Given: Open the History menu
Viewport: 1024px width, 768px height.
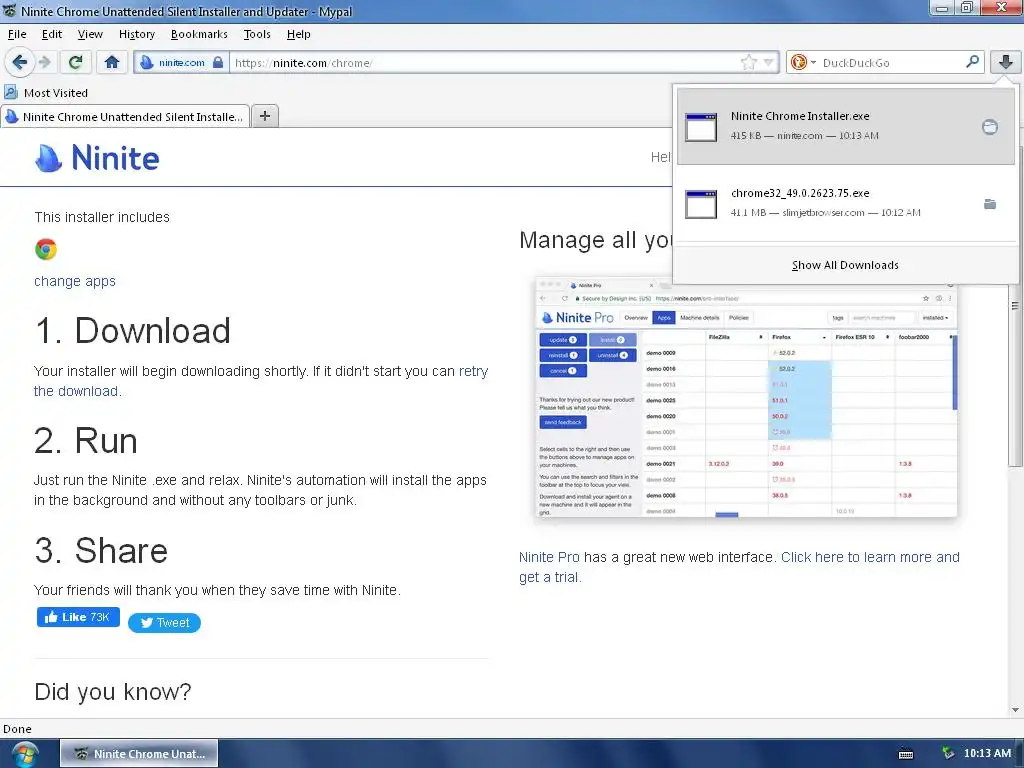Looking at the screenshot, I should click(x=136, y=34).
